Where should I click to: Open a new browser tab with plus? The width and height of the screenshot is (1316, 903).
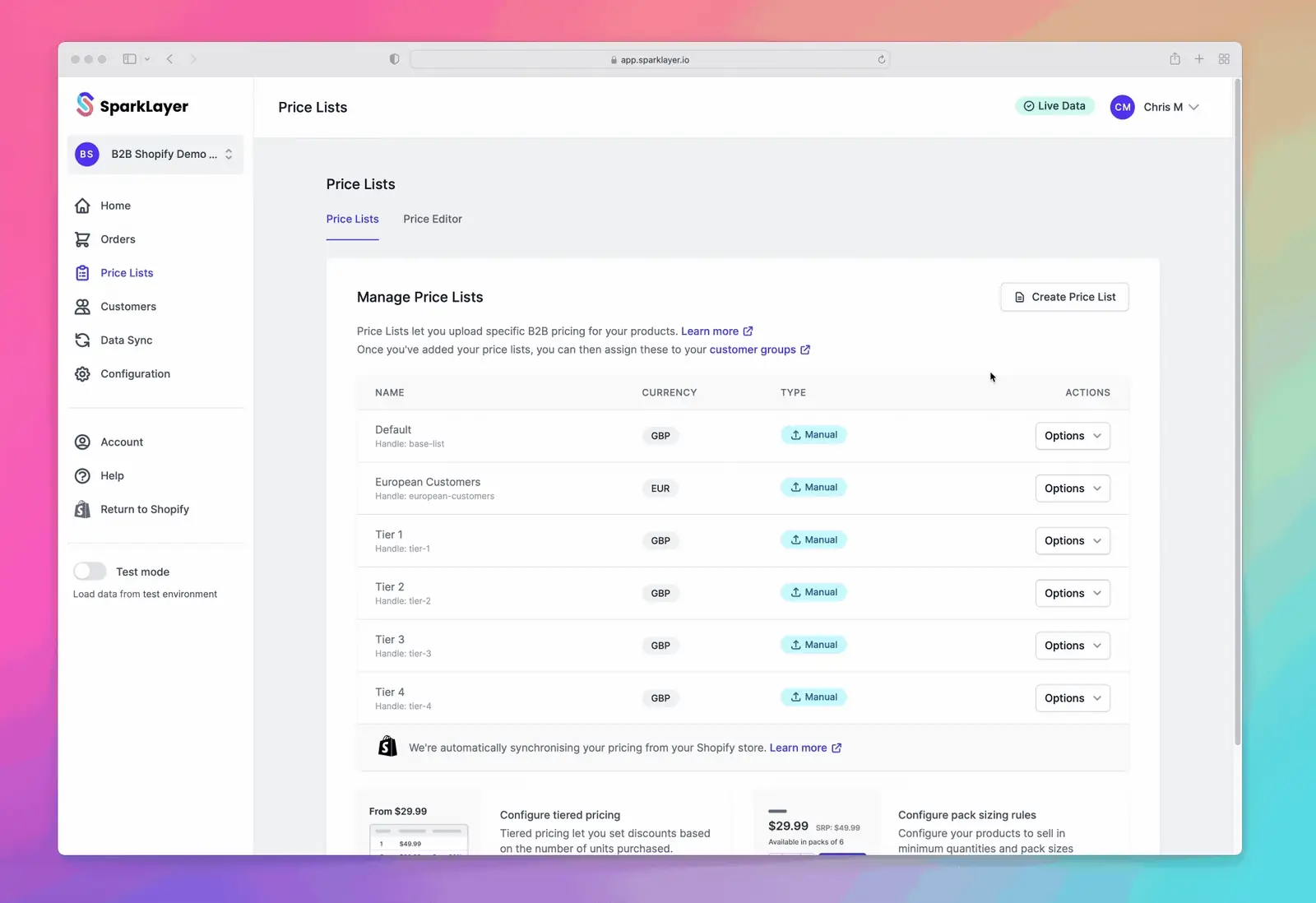tap(1199, 59)
